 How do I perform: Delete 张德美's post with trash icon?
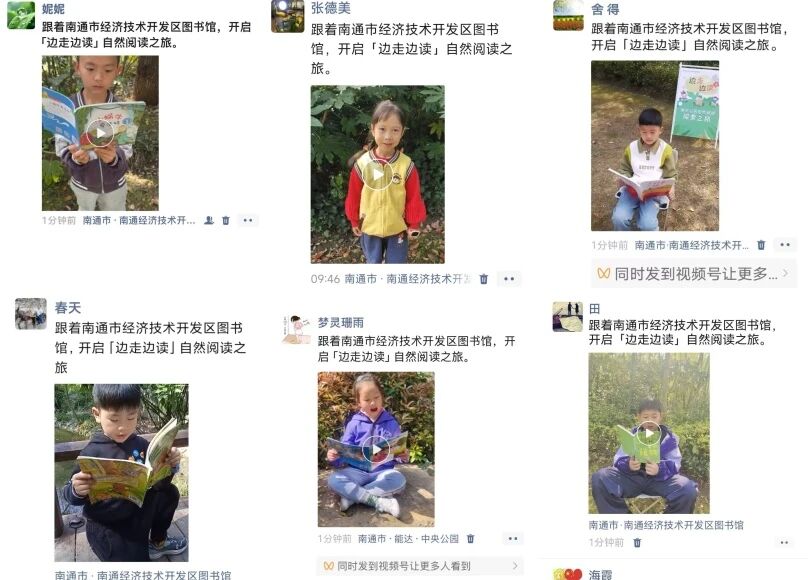[x=483, y=279]
